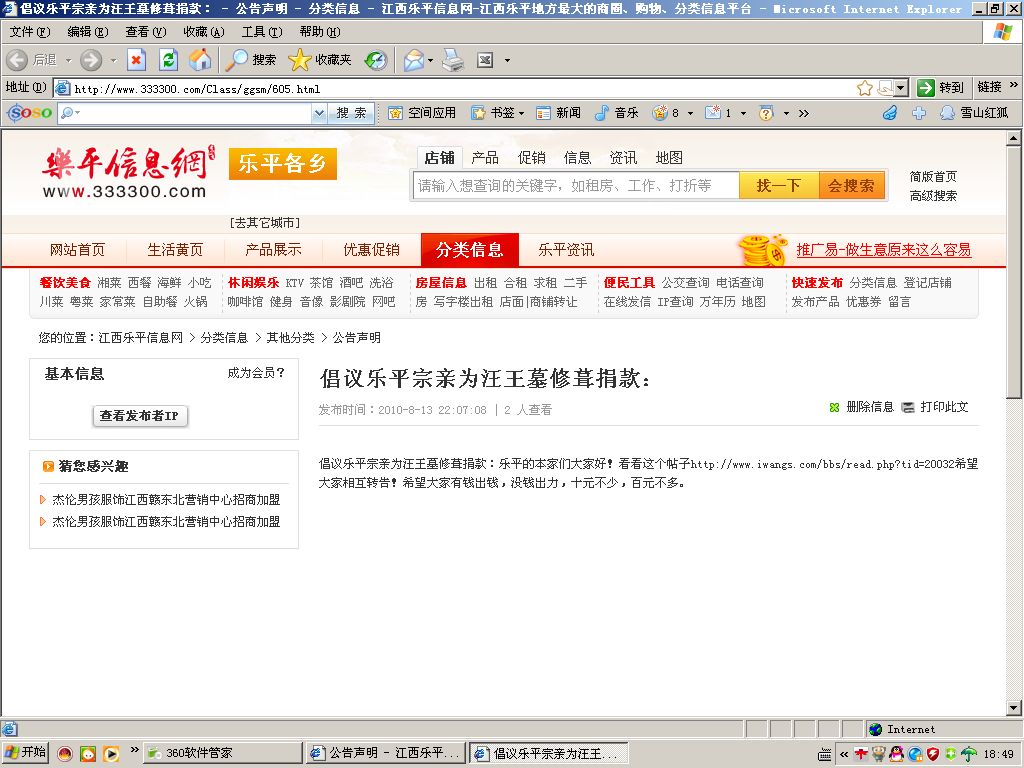Click the Refresh icon in the browser toolbar
Screen dimensions: 1024x768
point(167,59)
